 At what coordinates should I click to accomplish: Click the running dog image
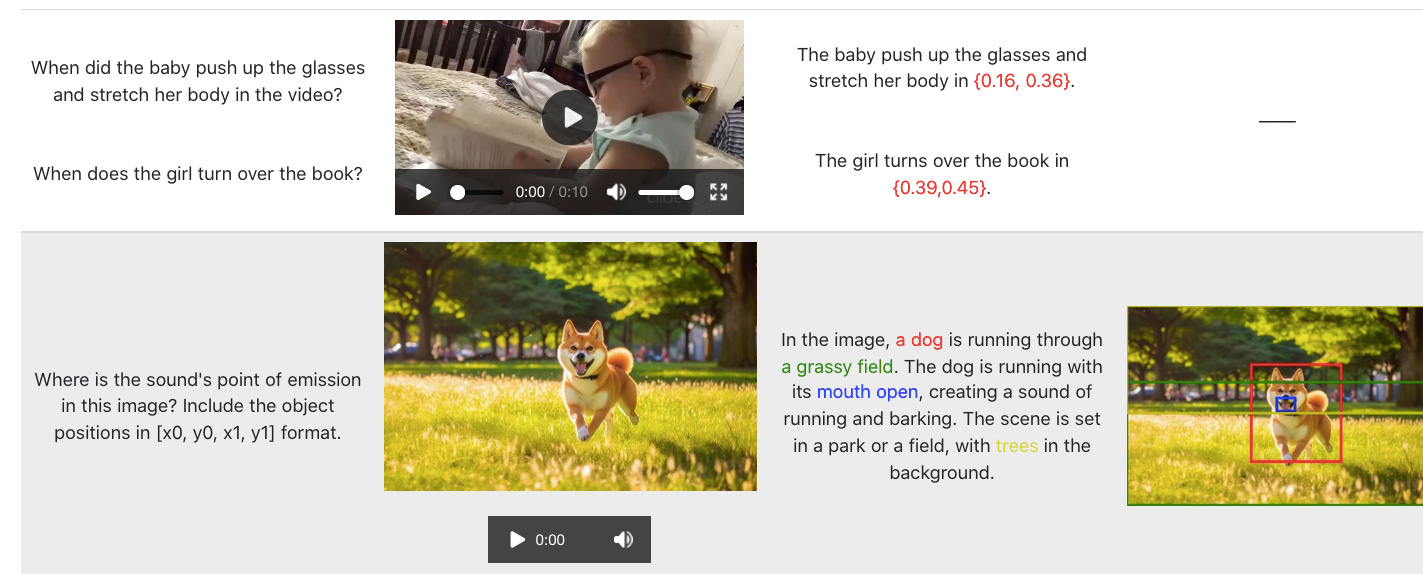coord(570,366)
